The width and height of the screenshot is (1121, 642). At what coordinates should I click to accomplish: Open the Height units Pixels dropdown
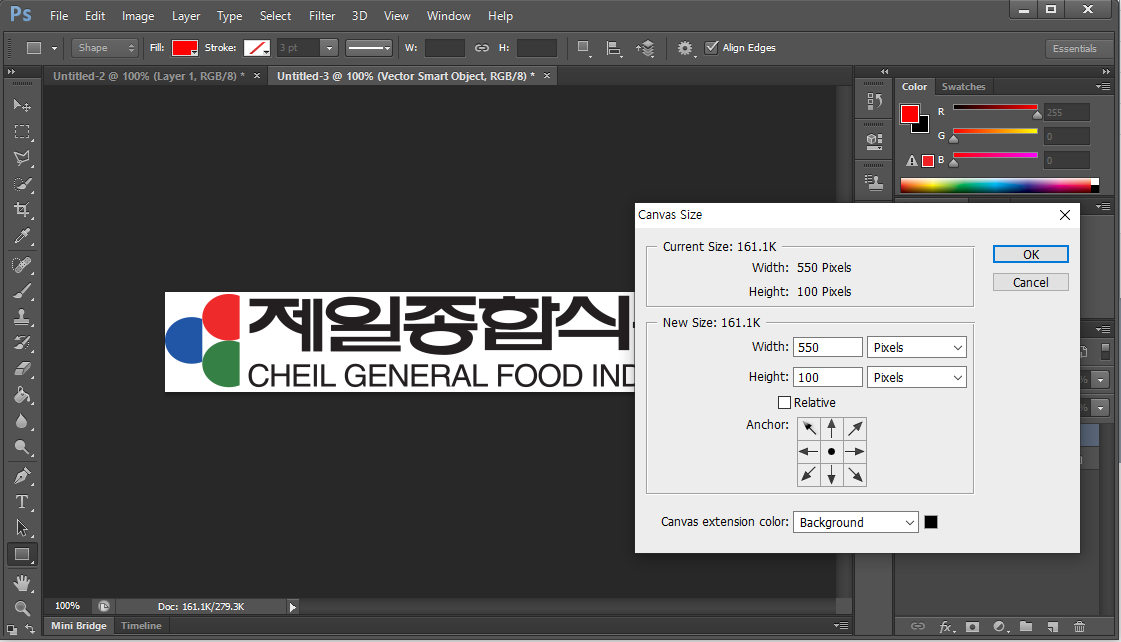tap(917, 377)
